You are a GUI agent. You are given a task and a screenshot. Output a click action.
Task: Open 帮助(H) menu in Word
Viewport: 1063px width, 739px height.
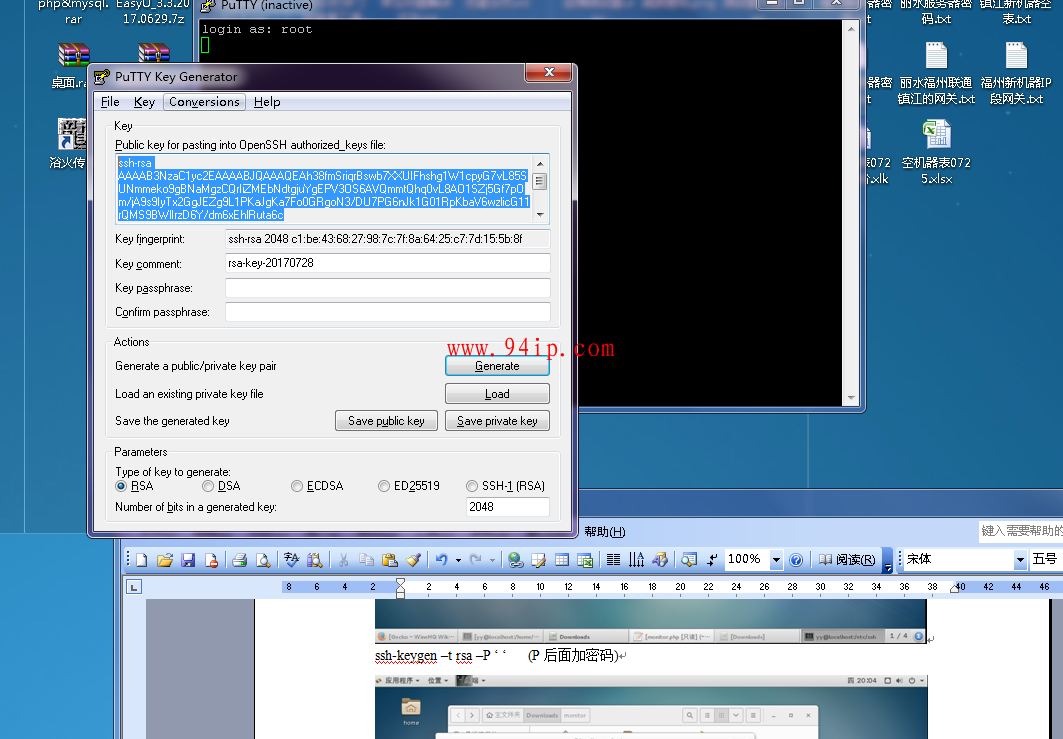pos(605,532)
